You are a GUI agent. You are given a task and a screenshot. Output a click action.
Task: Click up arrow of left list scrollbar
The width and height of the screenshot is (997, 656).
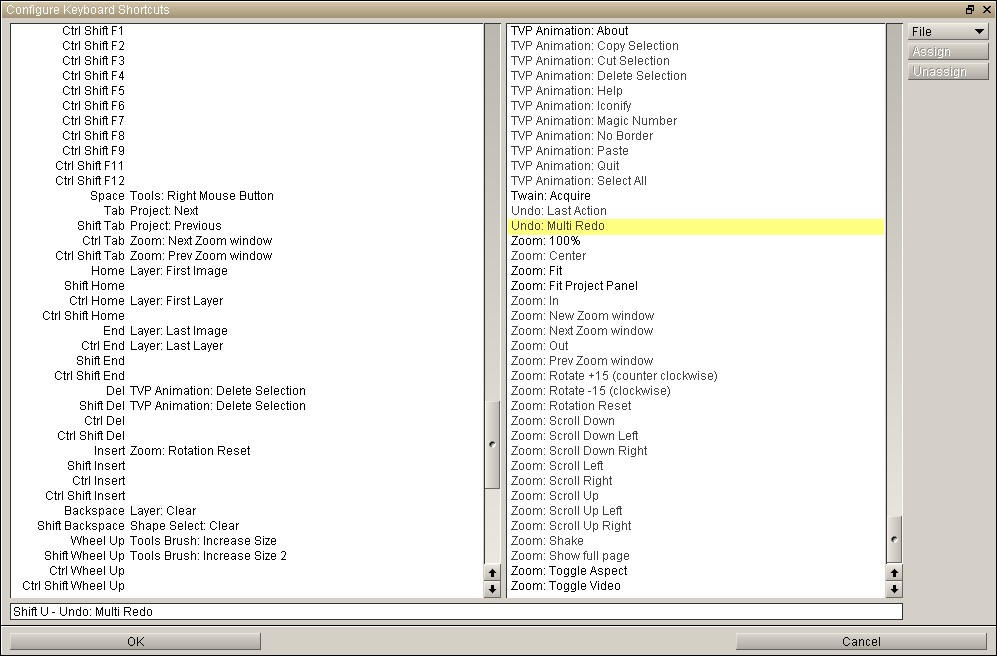tap(492, 573)
